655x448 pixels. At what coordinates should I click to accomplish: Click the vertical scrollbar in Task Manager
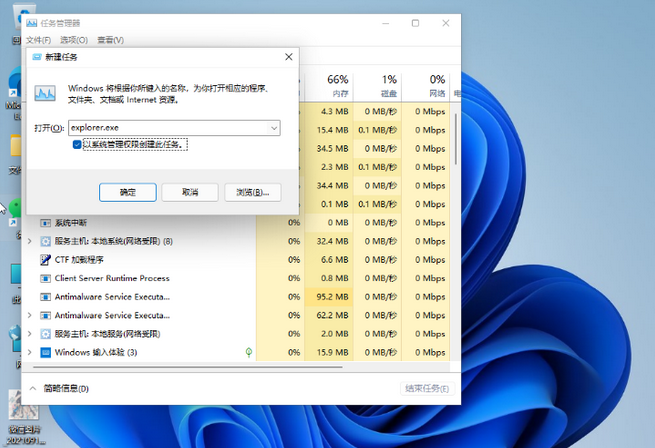point(456,139)
